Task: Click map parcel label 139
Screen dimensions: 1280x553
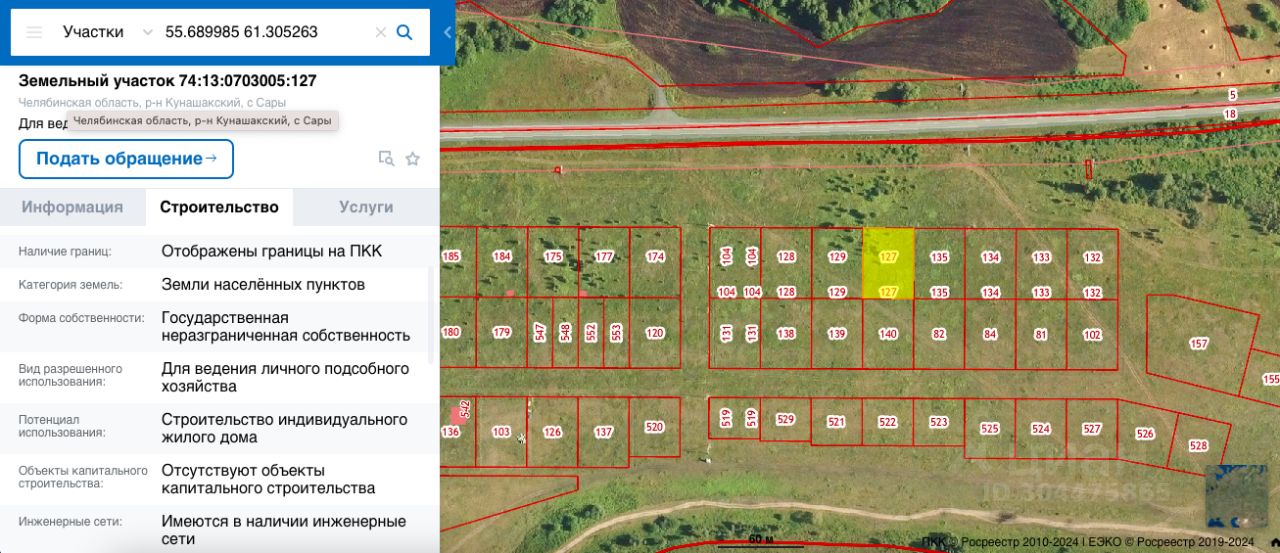Action: click(837, 334)
